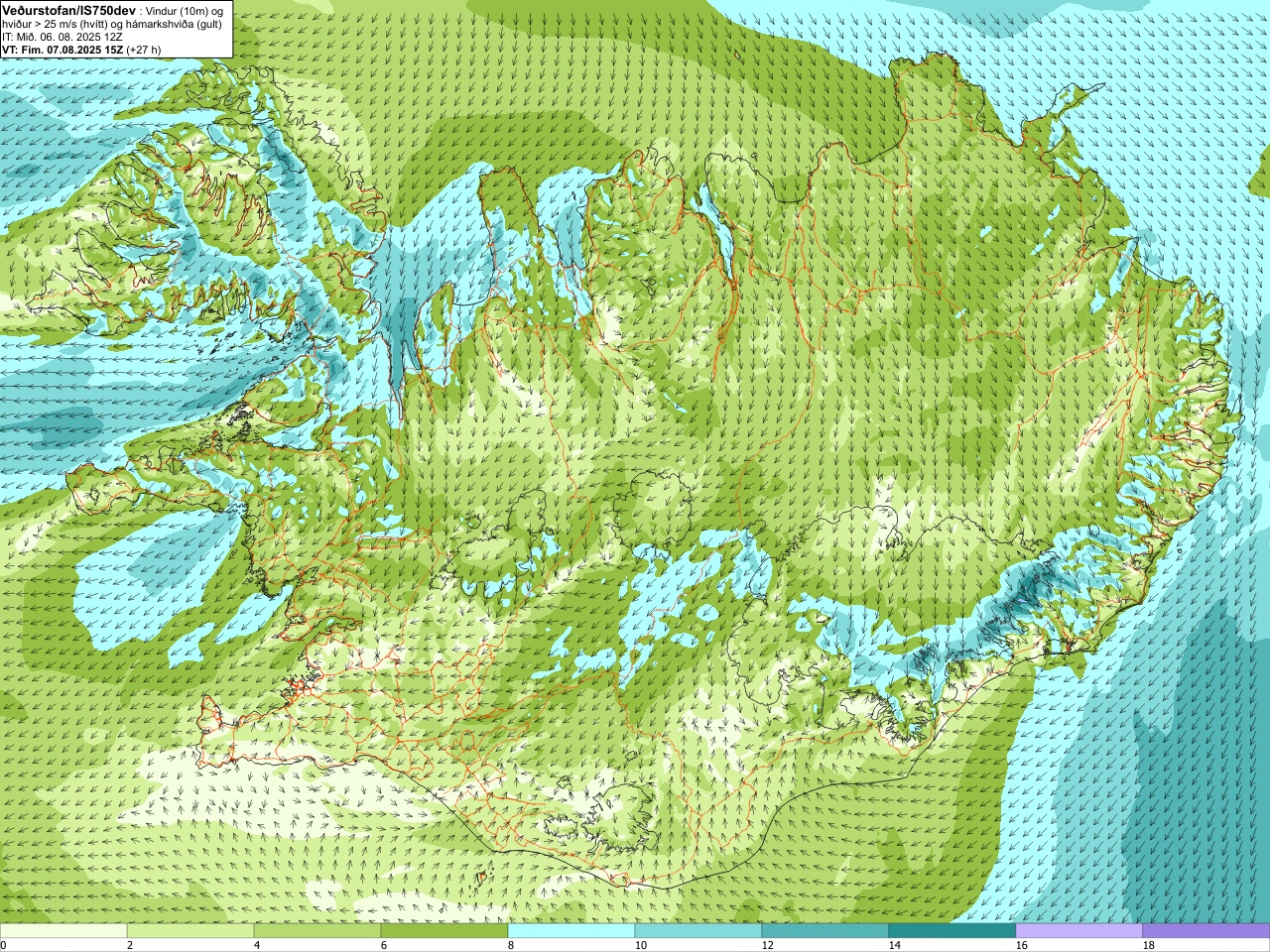Click the light green 2–4 m/s legend swatch
Screen dimensions: 1270x952
[x=190, y=931]
